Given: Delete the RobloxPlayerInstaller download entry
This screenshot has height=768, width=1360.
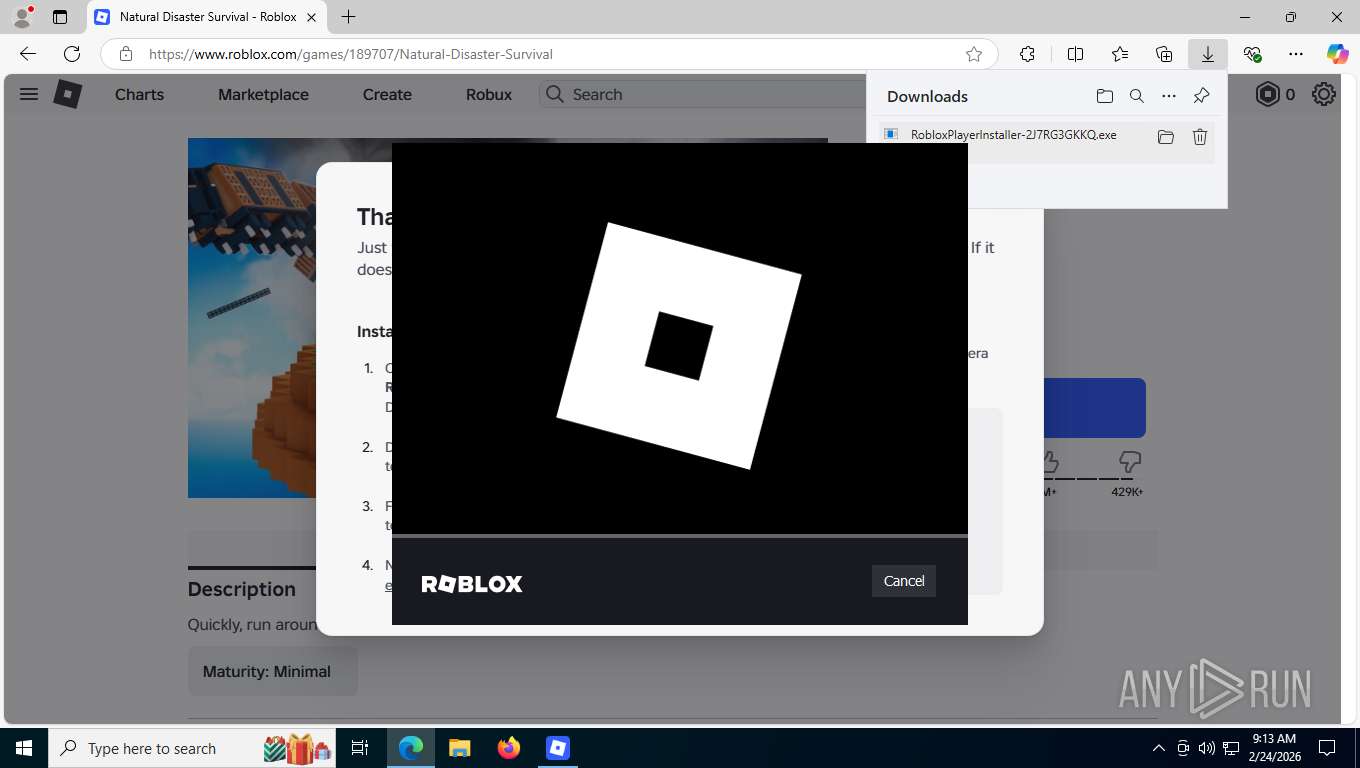Looking at the screenshot, I should [x=1200, y=137].
